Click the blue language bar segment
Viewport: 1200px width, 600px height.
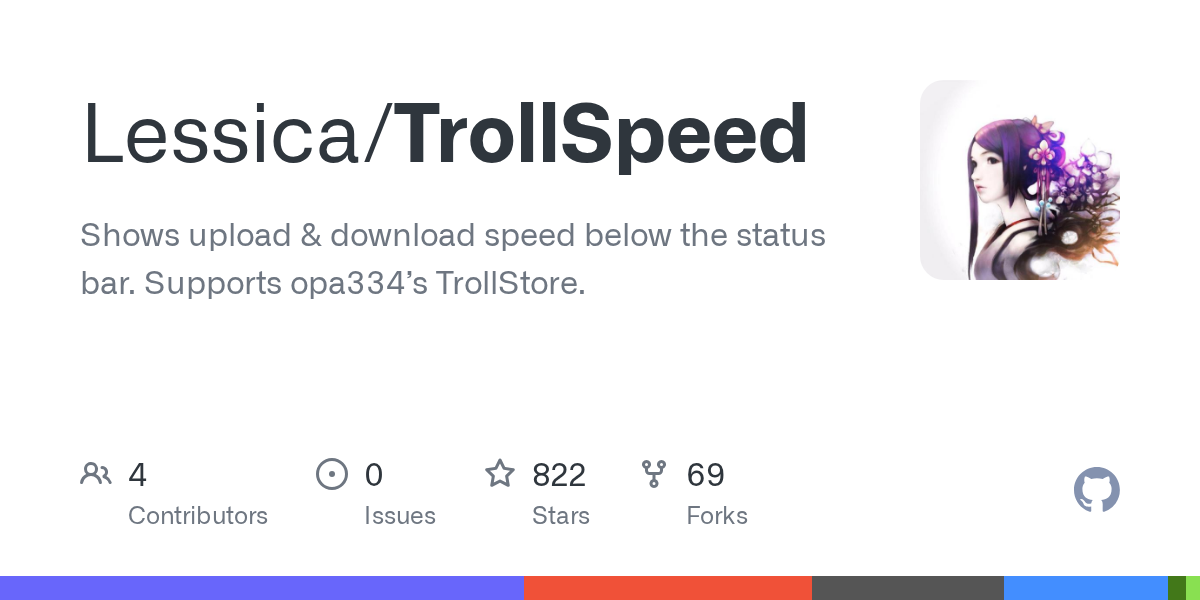(1086, 588)
